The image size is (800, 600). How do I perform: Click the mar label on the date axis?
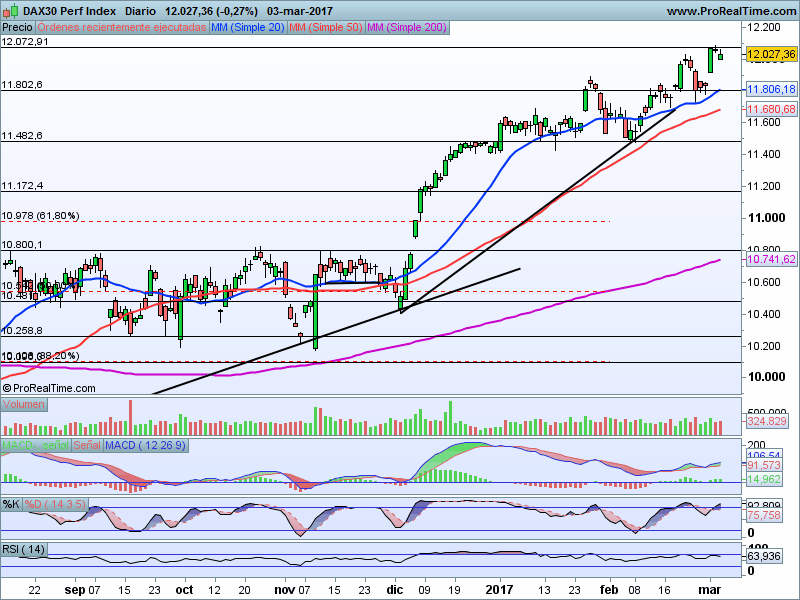click(709, 590)
